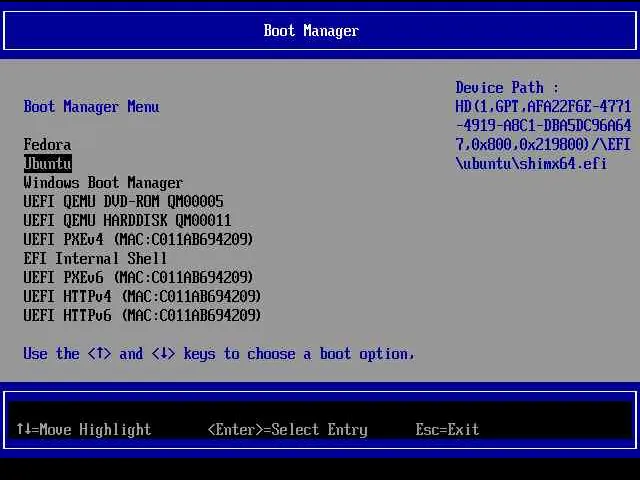Viewport: 640px width, 480px height.
Task: Click the Device Path label
Action: 507,88
